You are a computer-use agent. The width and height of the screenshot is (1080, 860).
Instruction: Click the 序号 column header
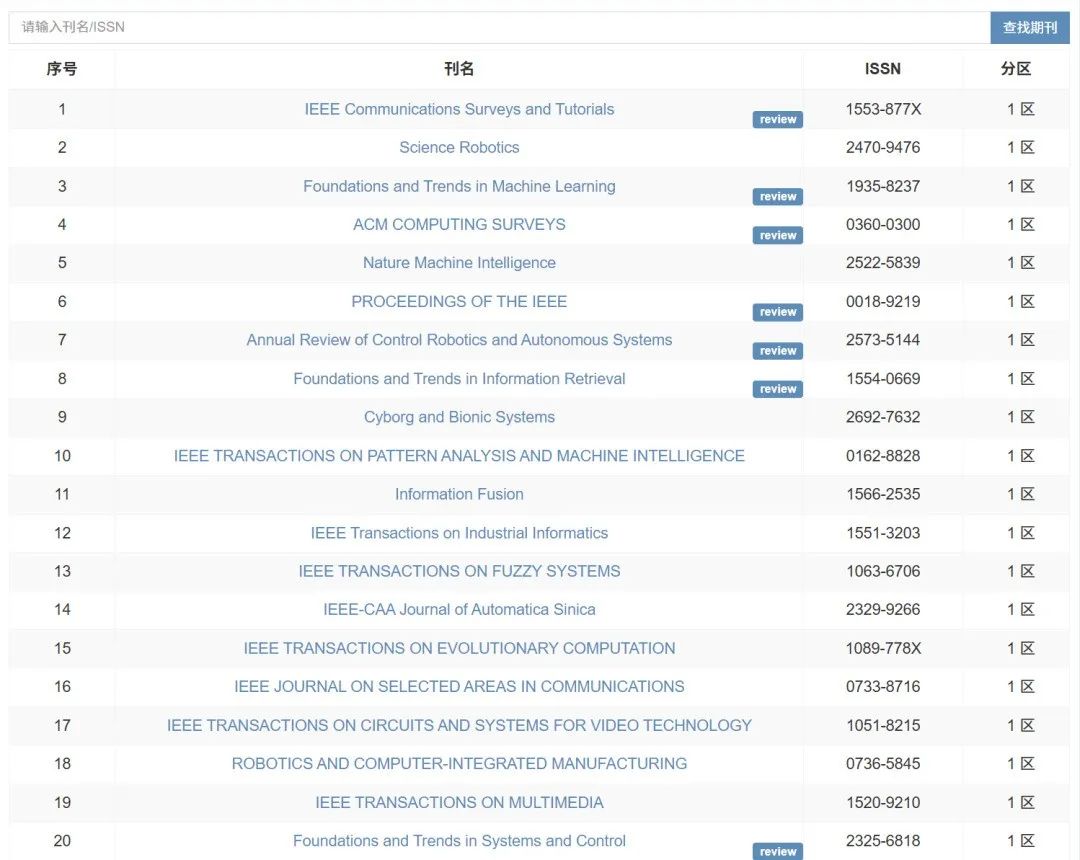click(x=62, y=69)
